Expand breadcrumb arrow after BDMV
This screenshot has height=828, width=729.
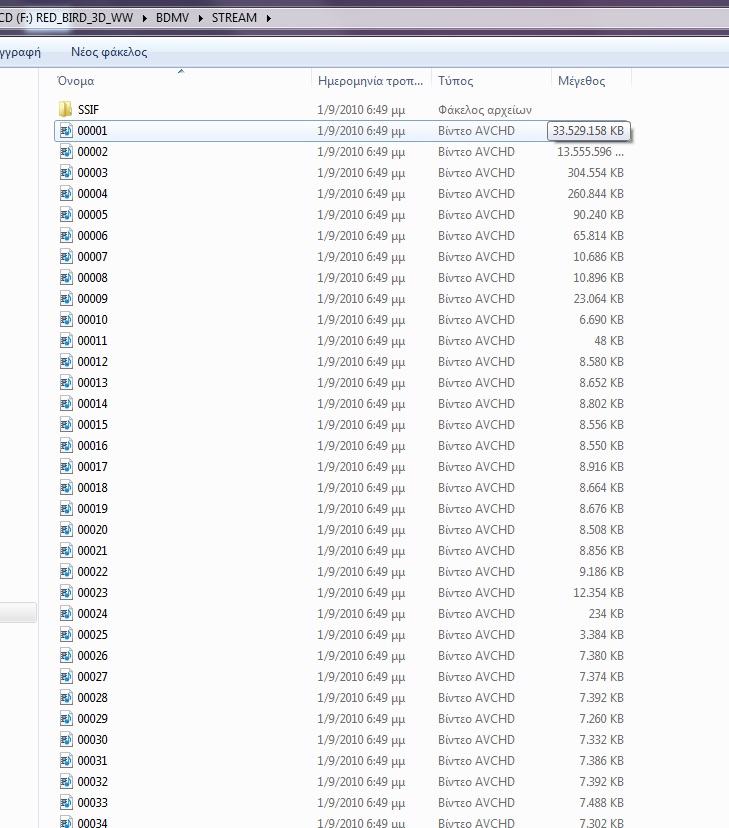[201, 18]
